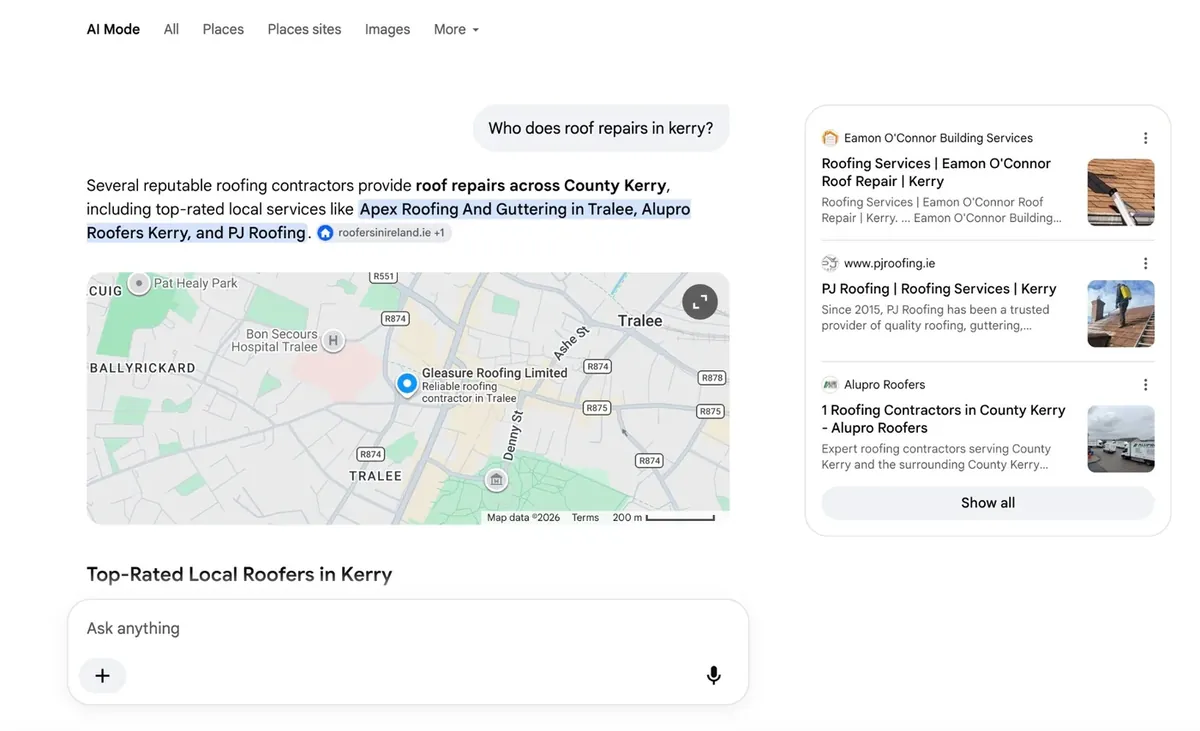Image resolution: width=1200 pixels, height=731 pixels.
Task: Click the Eamon O'Connor Building Services favicon
Action: click(x=829, y=138)
